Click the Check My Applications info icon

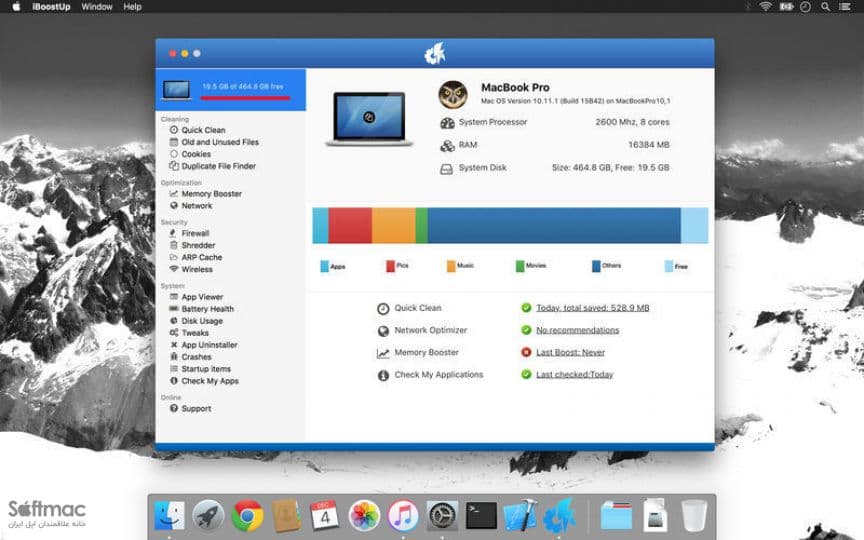(x=383, y=375)
